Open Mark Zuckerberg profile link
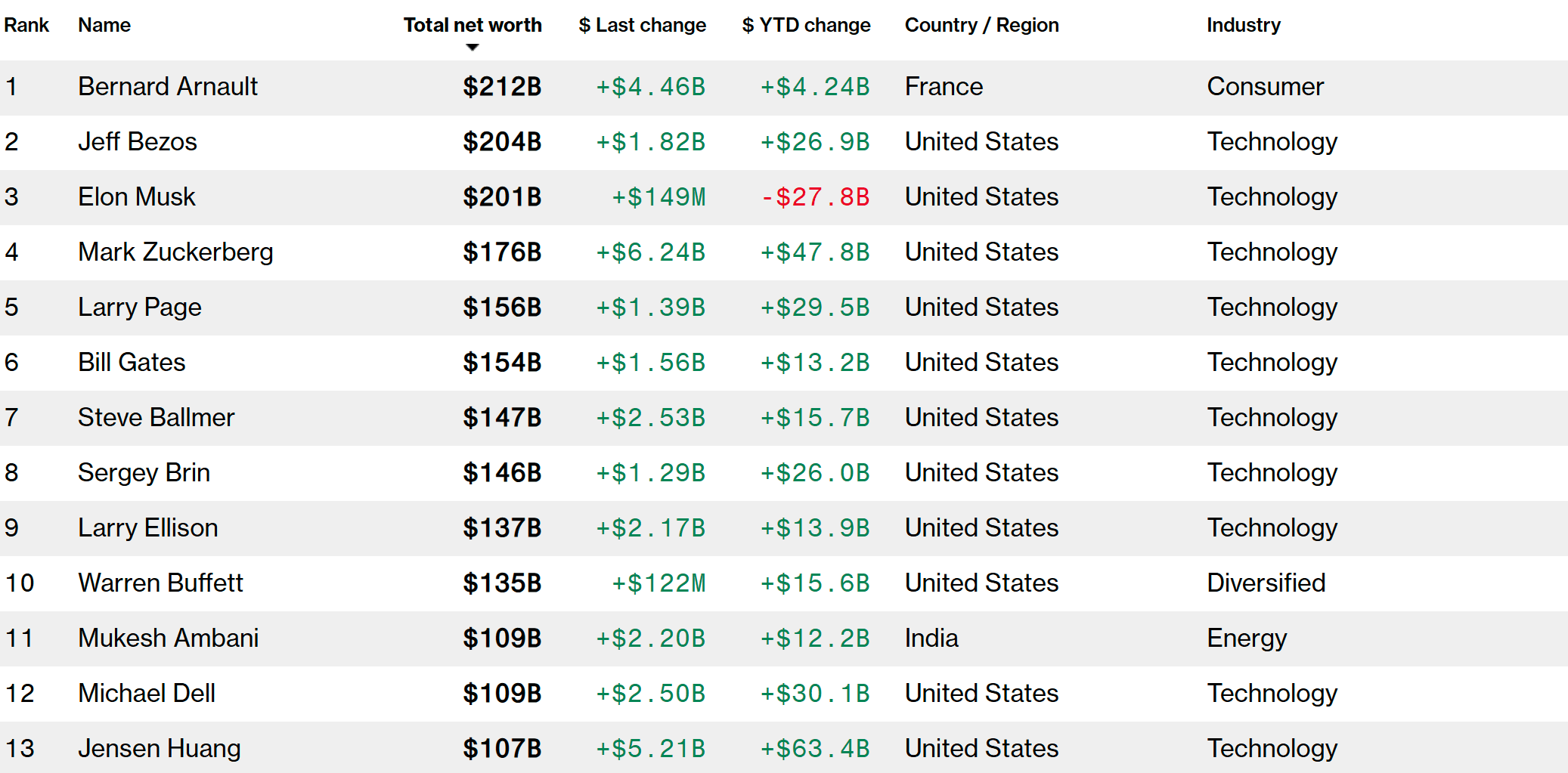 175,252
